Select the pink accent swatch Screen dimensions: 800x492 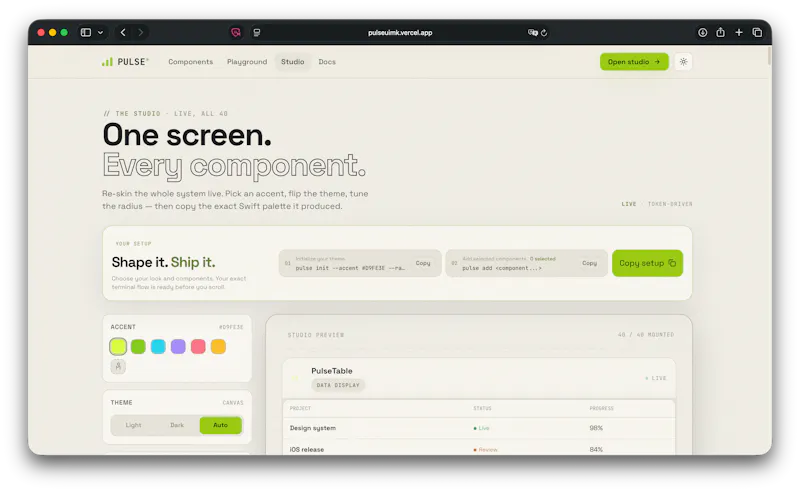click(198, 347)
